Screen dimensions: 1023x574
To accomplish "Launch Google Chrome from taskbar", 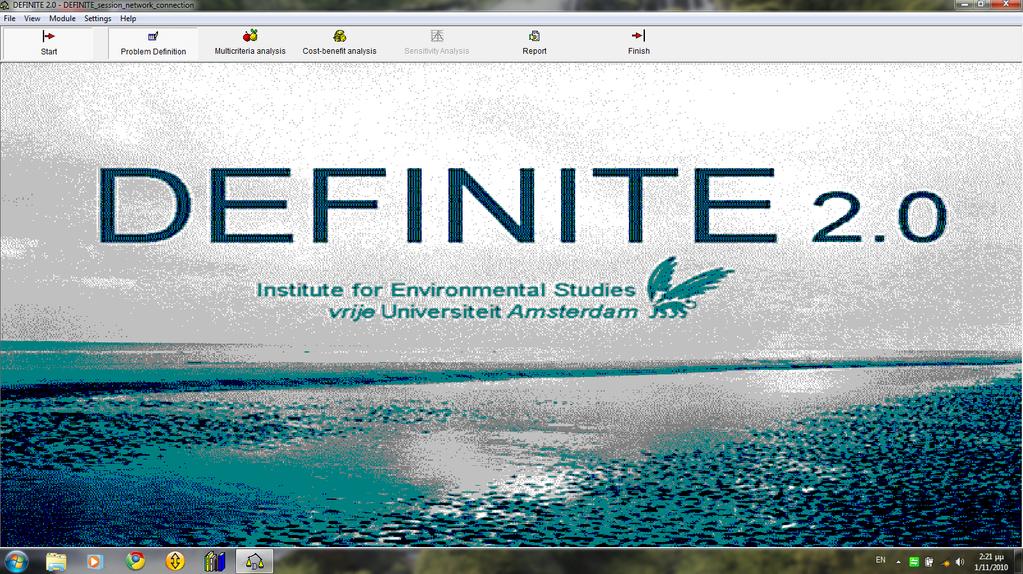I will click(x=135, y=561).
